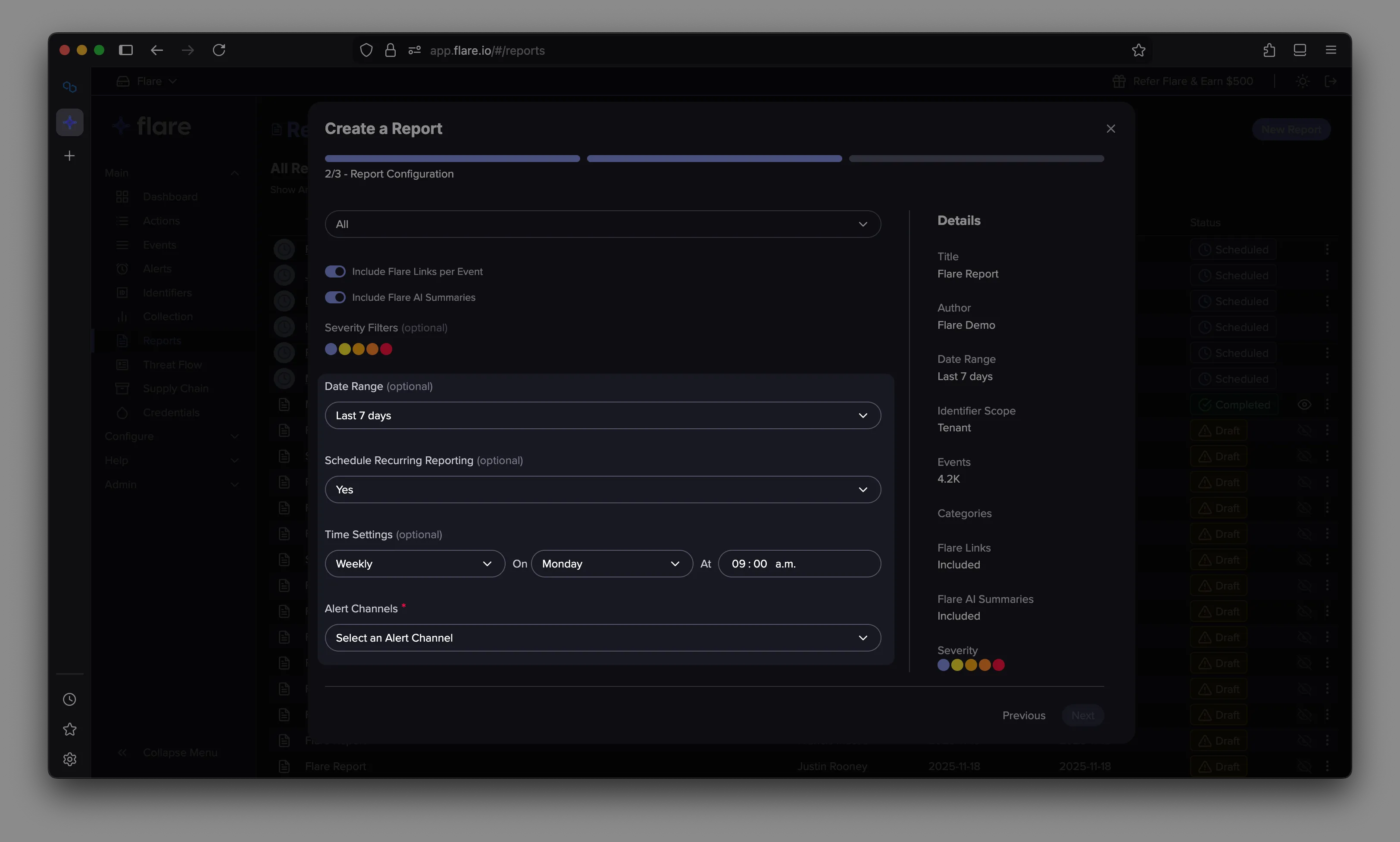Open the Monday day dropdown
This screenshot has width=1400, height=842.
pyautogui.click(x=612, y=564)
